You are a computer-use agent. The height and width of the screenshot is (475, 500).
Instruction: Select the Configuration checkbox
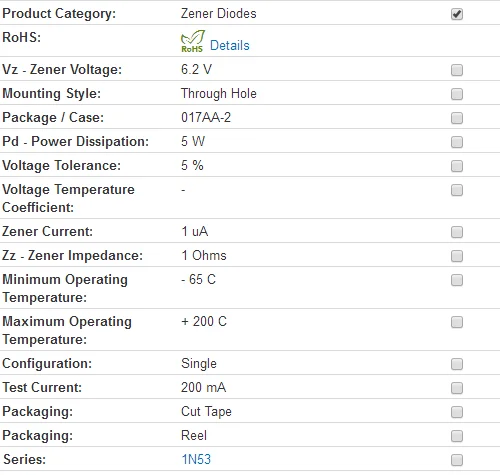click(x=457, y=364)
